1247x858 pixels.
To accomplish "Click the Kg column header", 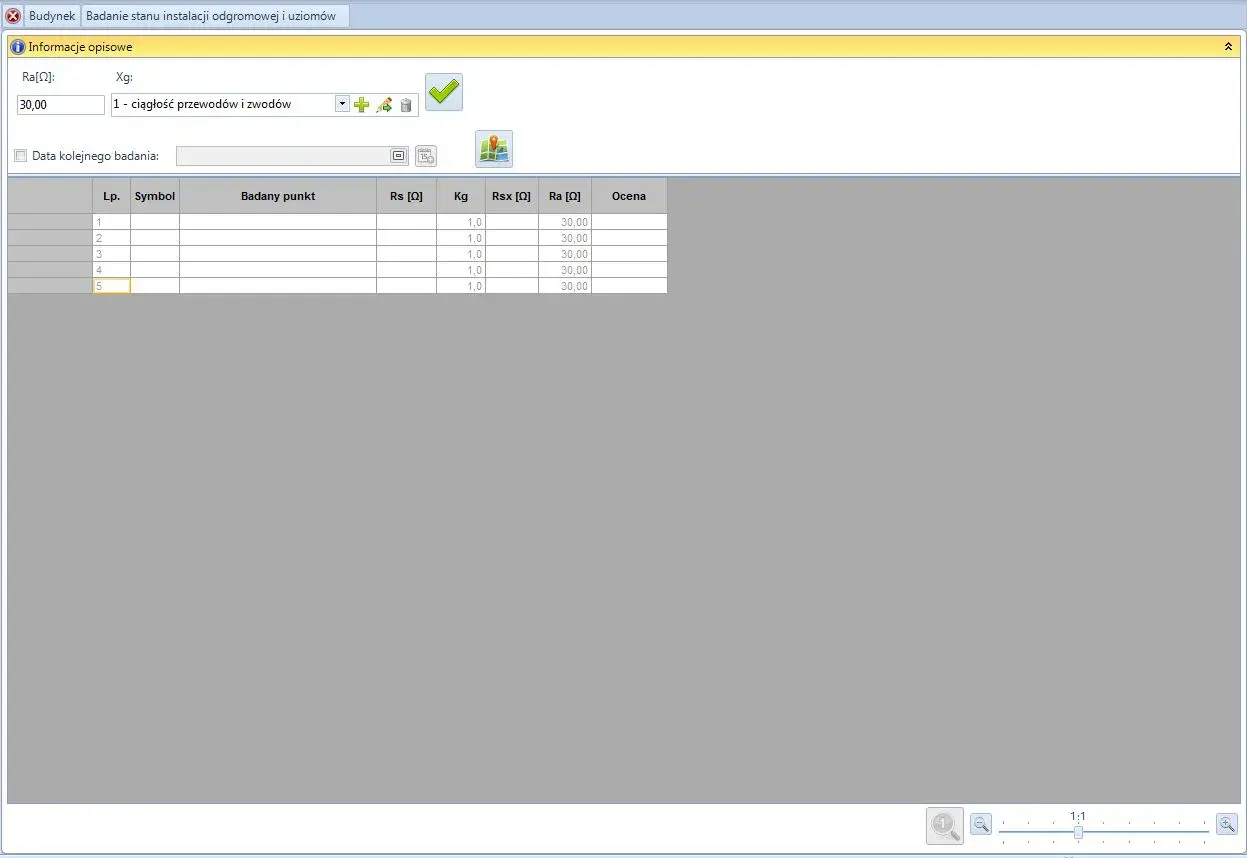I will click(x=461, y=196).
